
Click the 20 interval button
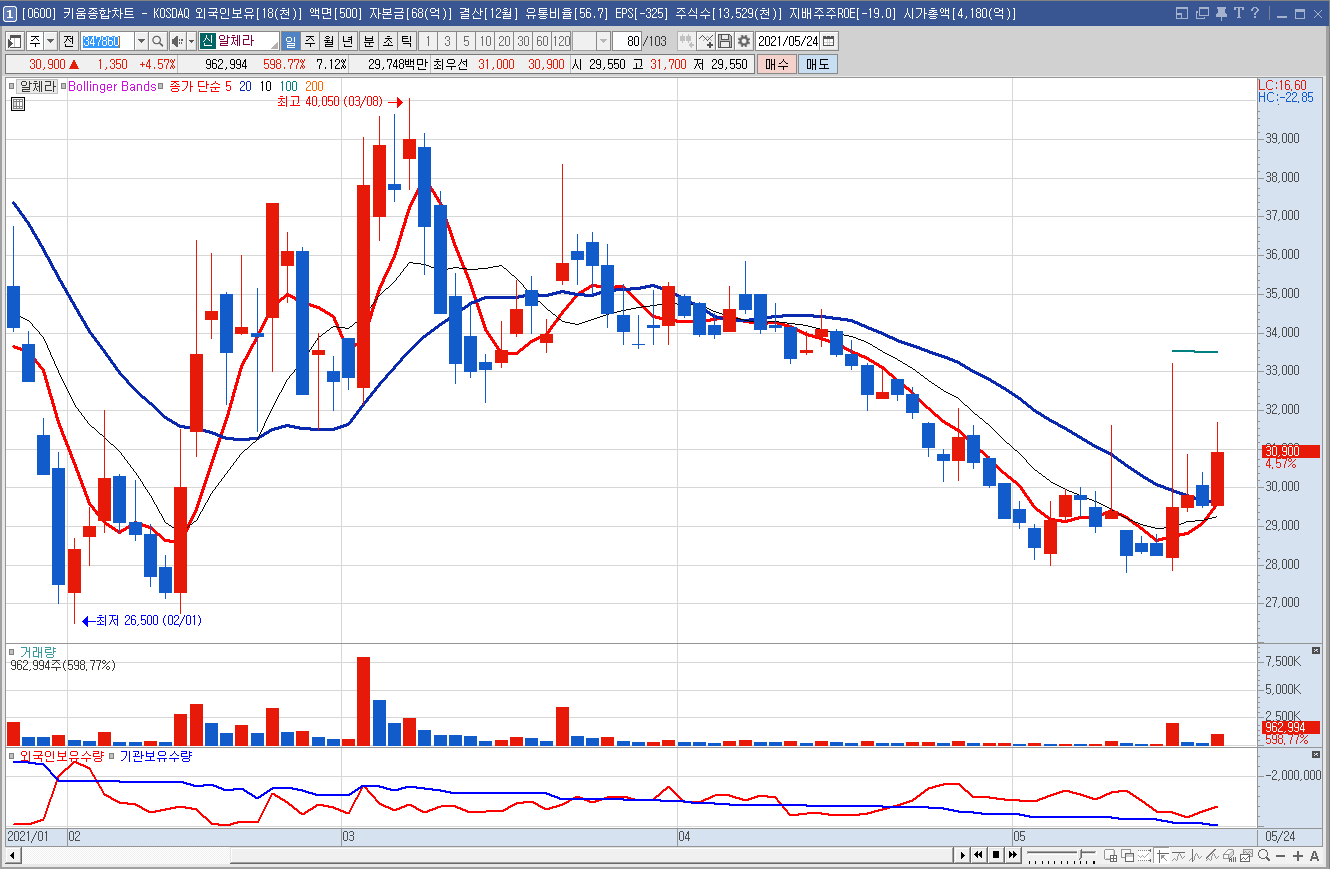504,41
